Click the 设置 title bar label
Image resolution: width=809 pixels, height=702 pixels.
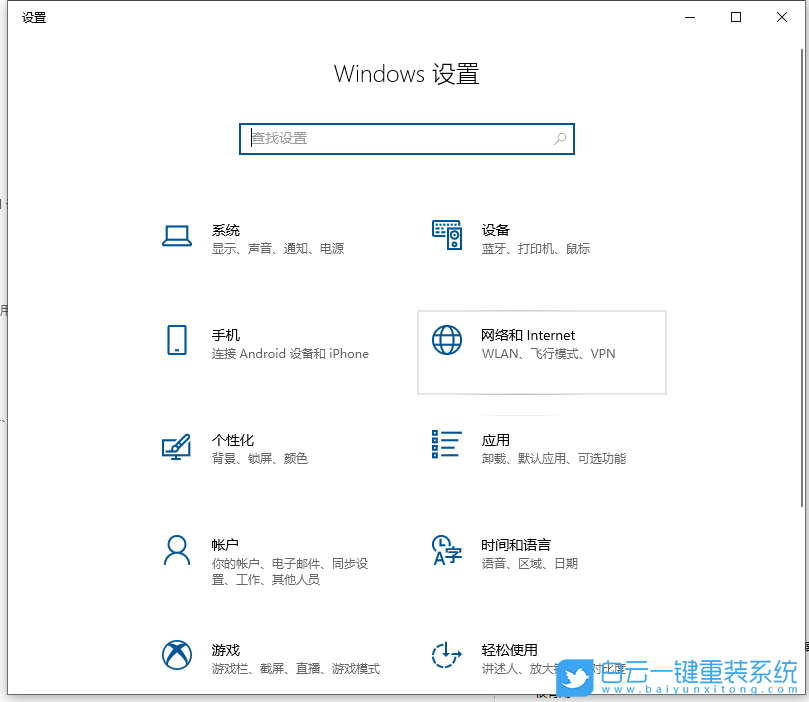(x=33, y=17)
